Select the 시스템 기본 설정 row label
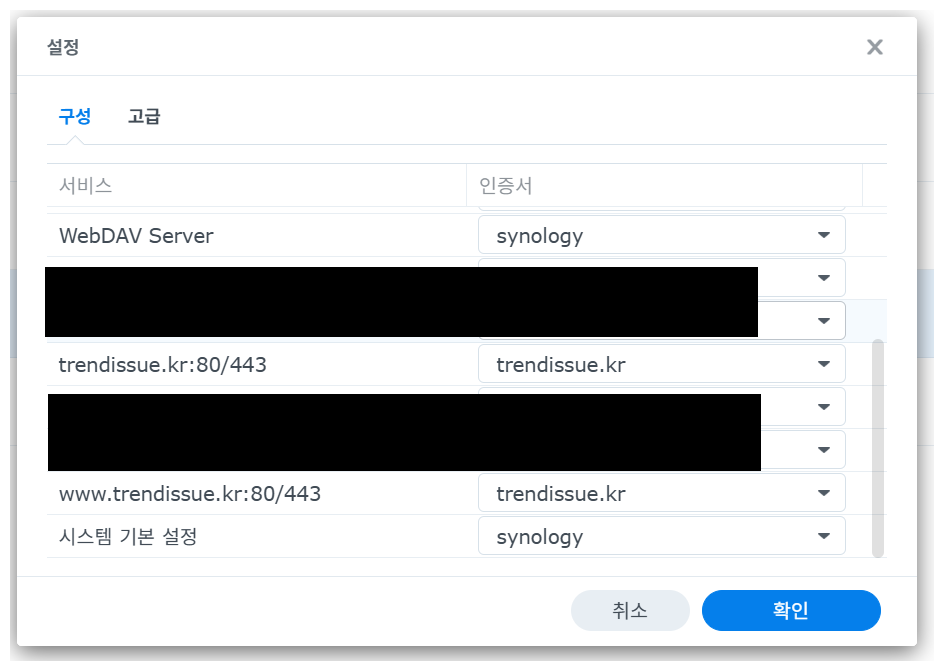The image size is (937, 662). [128, 537]
